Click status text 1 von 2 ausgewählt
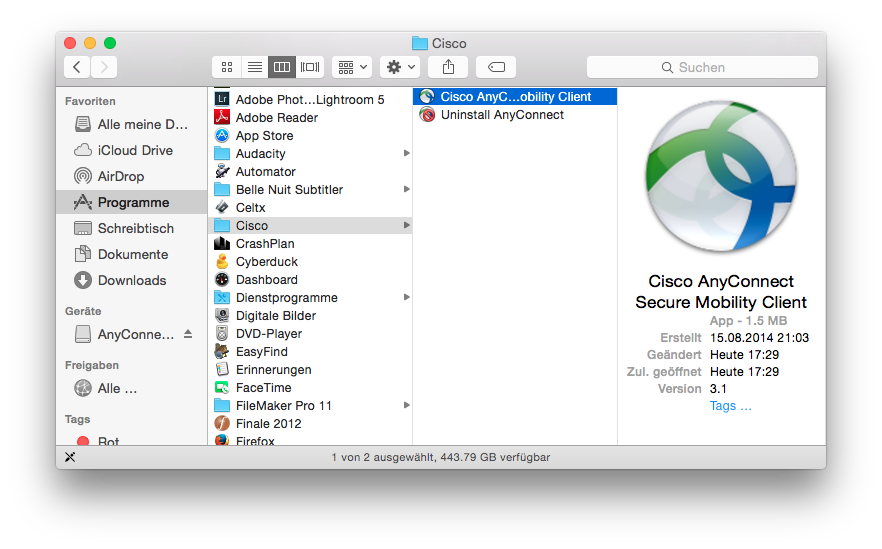This screenshot has height=549, width=882. pyautogui.click(x=382, y=457)
